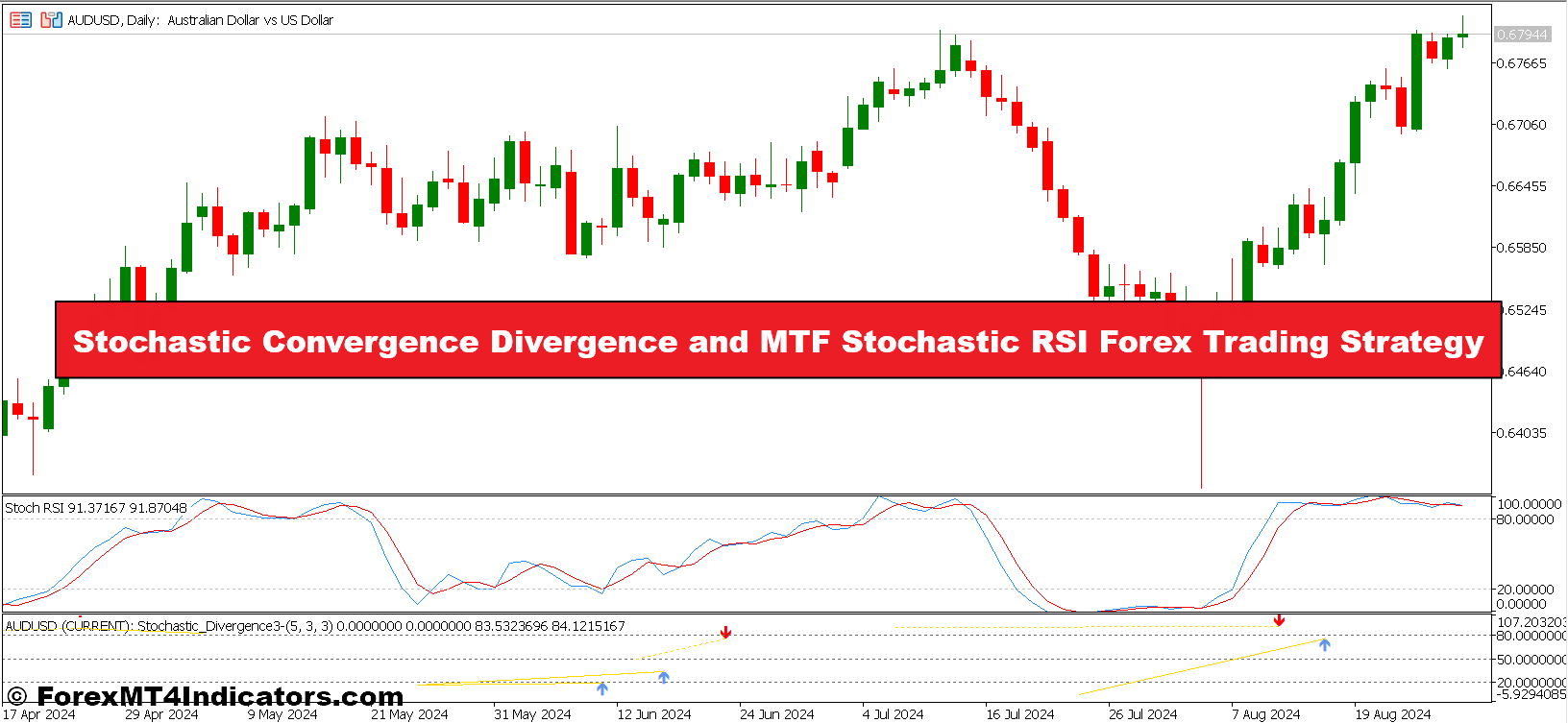Click the leftmost blue up arrow in divergence panel

[601, 687]
